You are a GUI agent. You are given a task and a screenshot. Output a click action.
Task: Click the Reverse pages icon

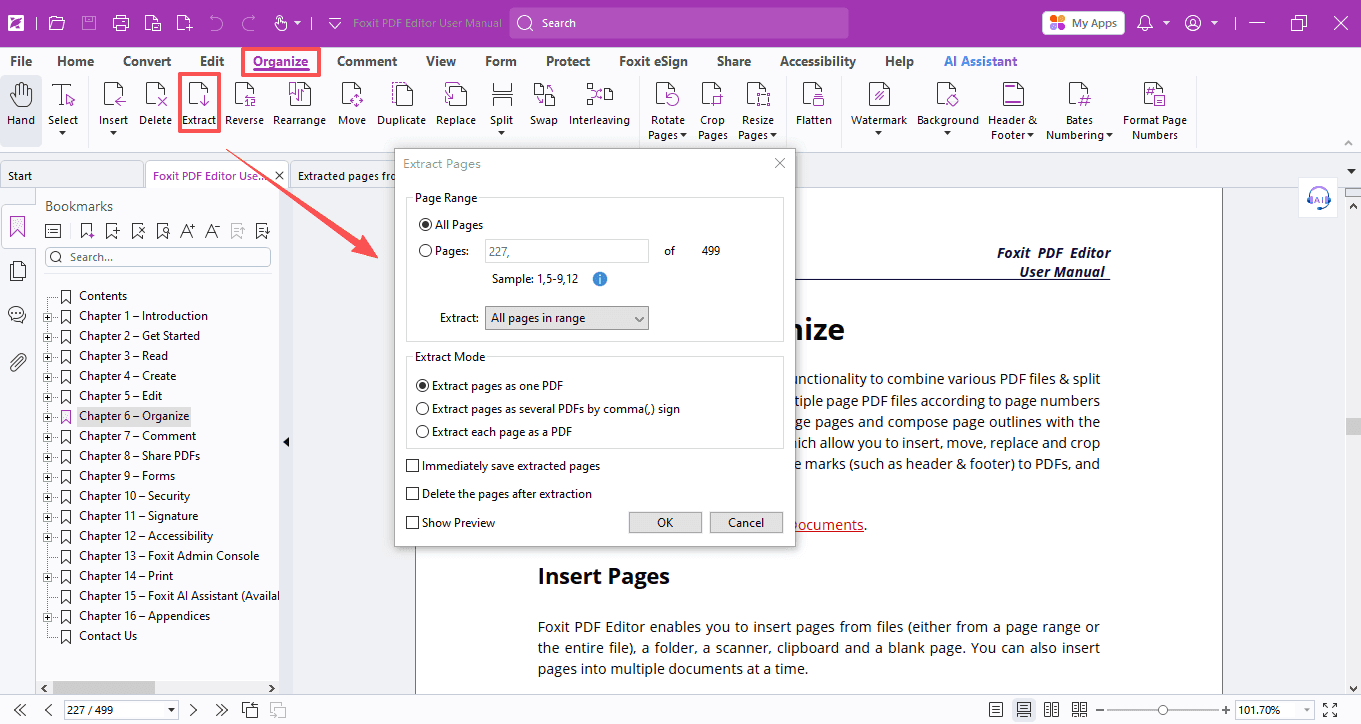click(x=244, y=96)
